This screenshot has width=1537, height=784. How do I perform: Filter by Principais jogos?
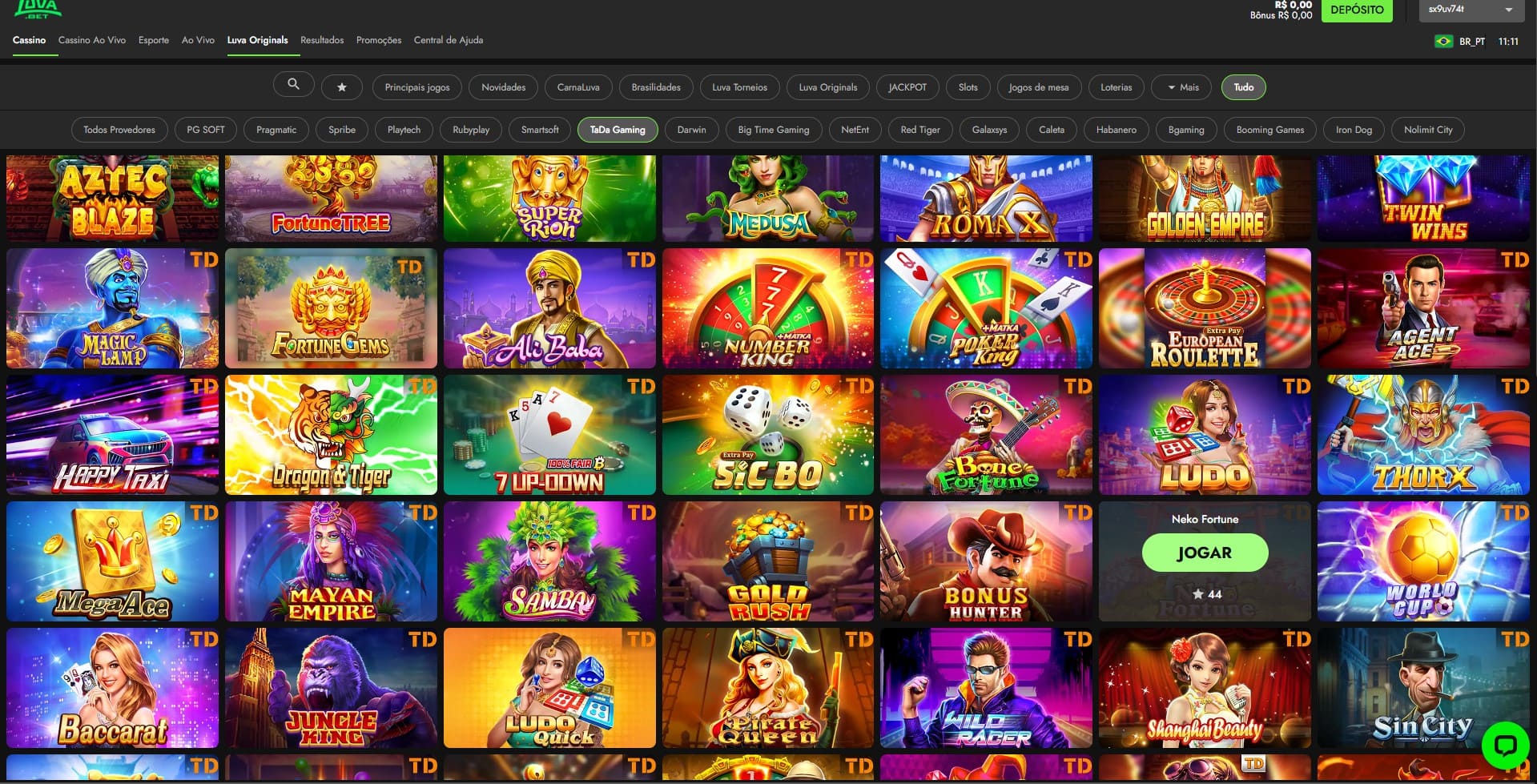(x=417, y=87)
